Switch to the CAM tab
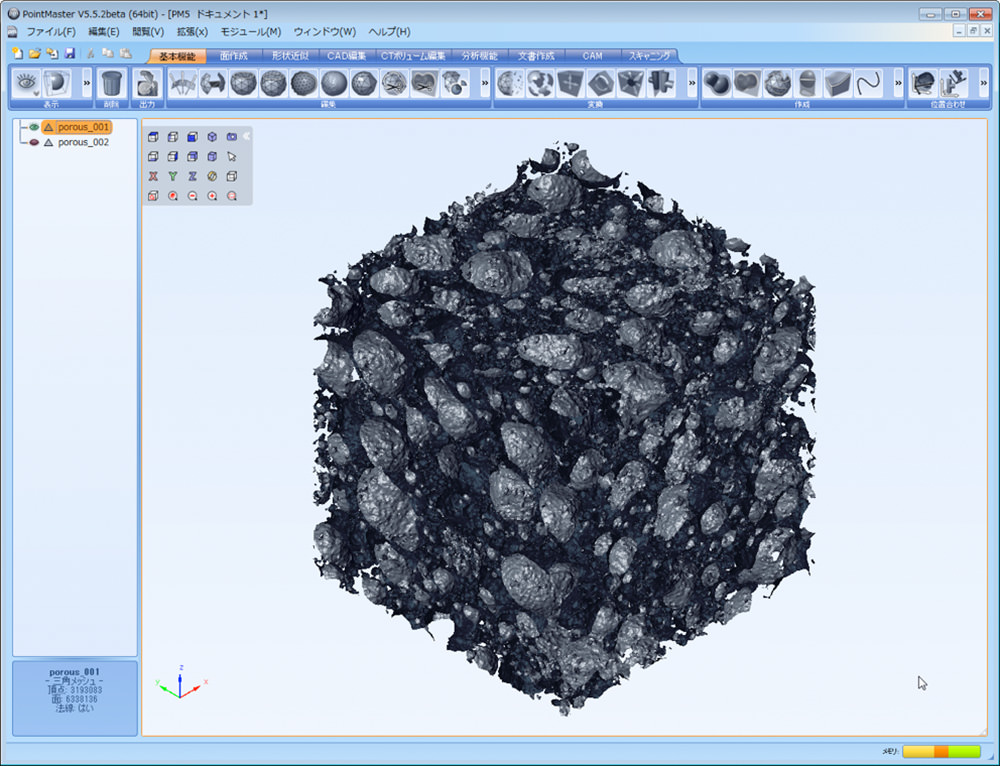The height and width of the screenshot is (766, 1000). pos(592,56)
